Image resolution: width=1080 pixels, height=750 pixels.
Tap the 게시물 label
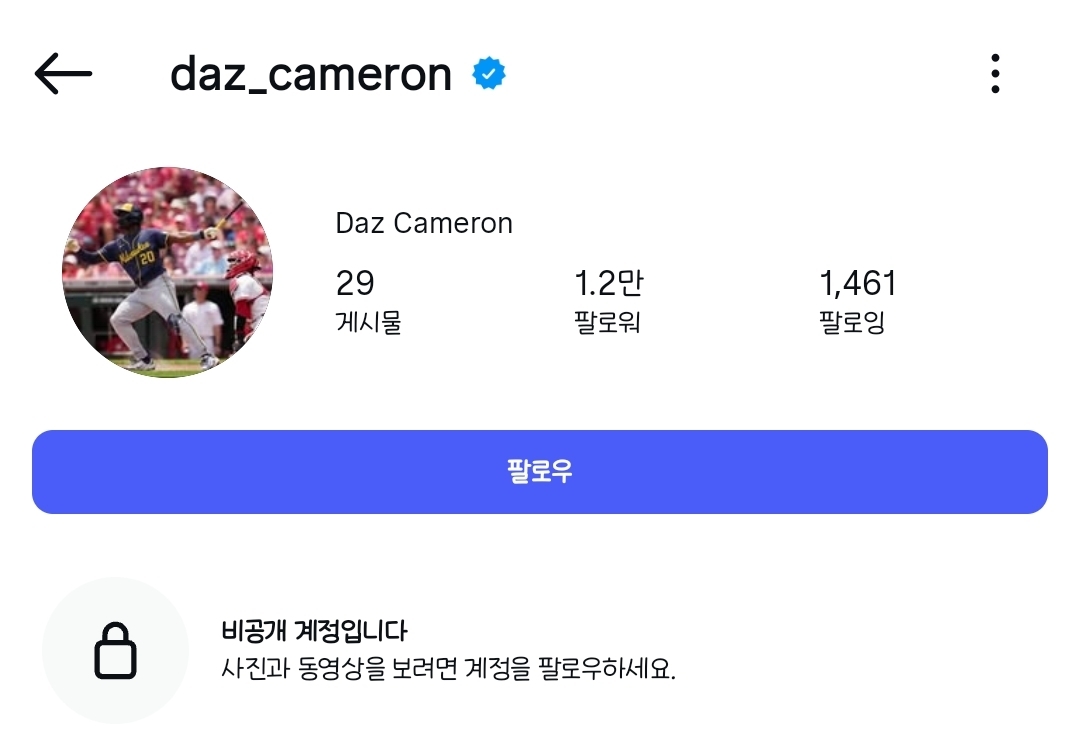pyautogui.click(x=368, y=322)
